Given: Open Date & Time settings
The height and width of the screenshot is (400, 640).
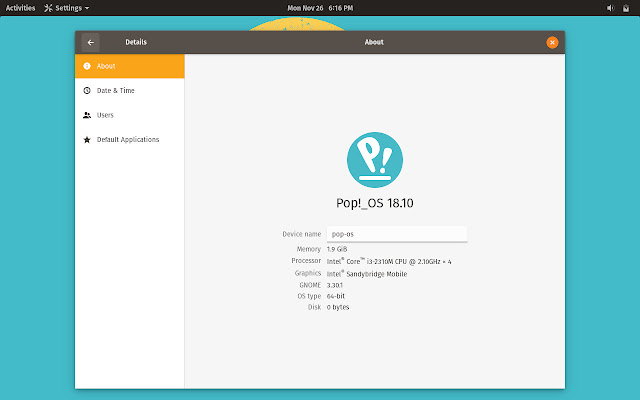Looking at the screenshot, I should (130, 91).
